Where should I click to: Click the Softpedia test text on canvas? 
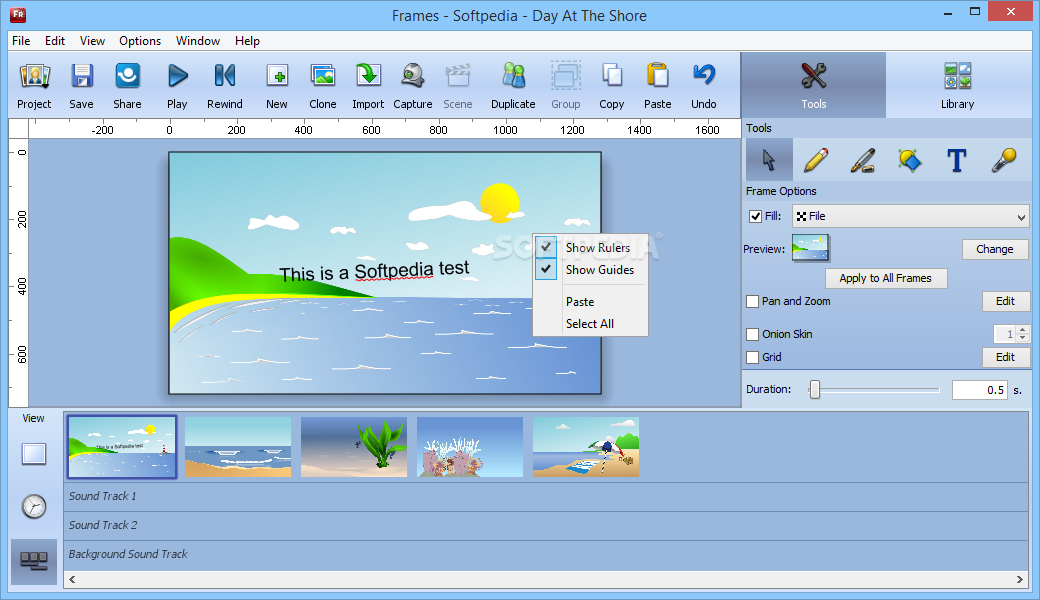[374, 272]
